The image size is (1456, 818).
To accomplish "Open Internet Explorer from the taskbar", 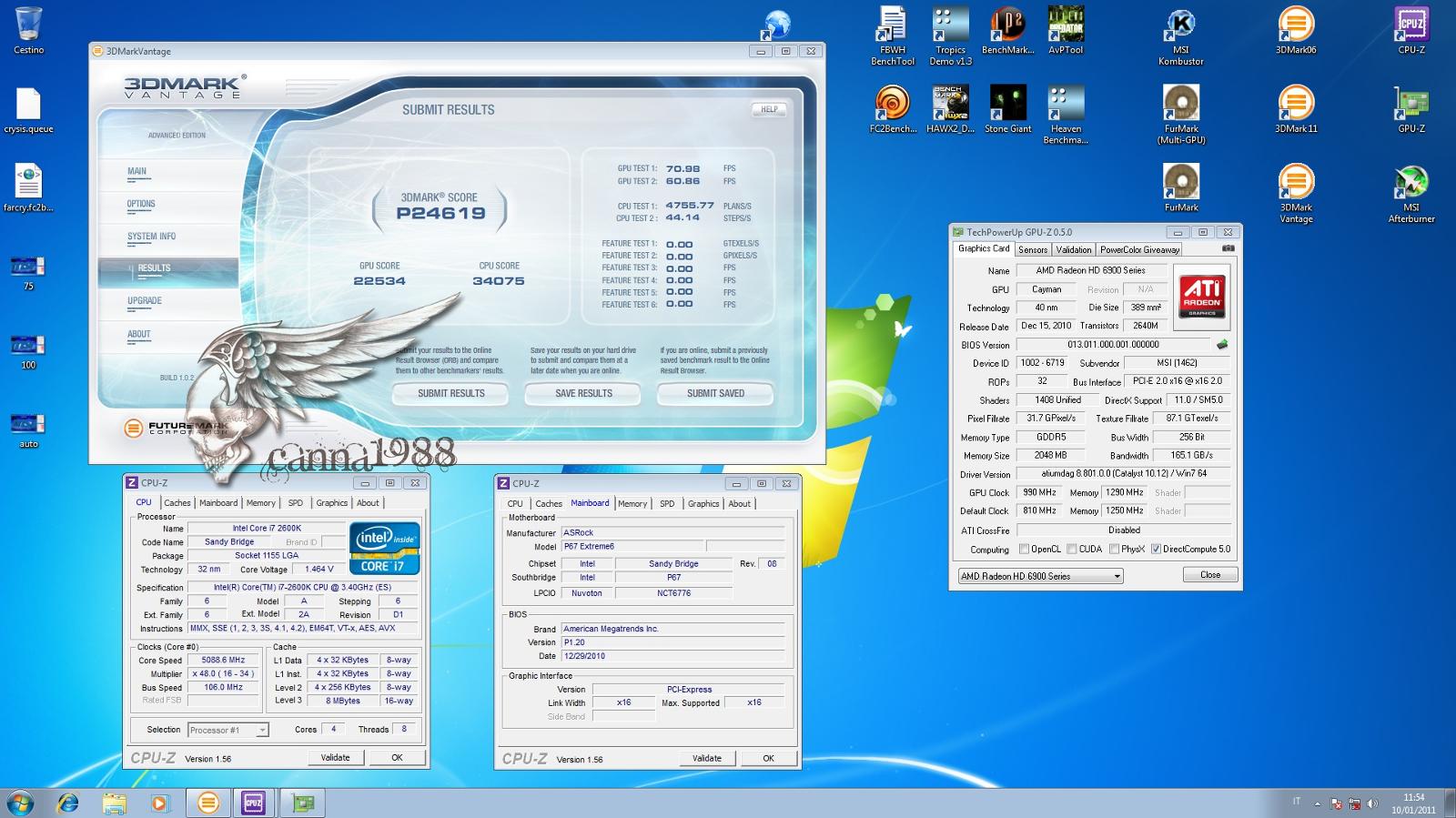I will 67,803.
